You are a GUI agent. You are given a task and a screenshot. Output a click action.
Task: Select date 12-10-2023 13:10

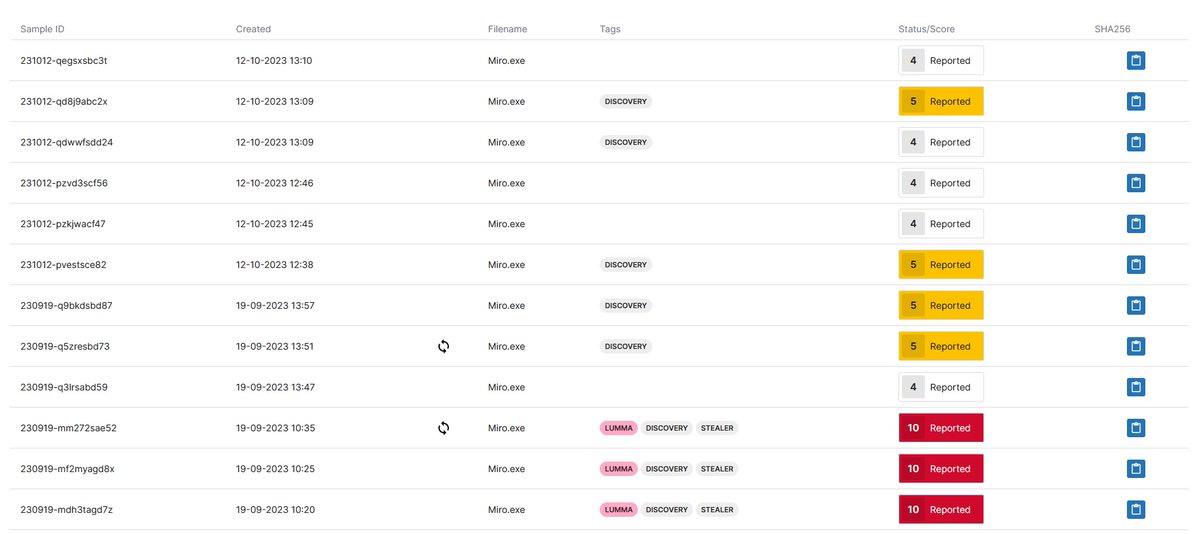pos(275,61)
